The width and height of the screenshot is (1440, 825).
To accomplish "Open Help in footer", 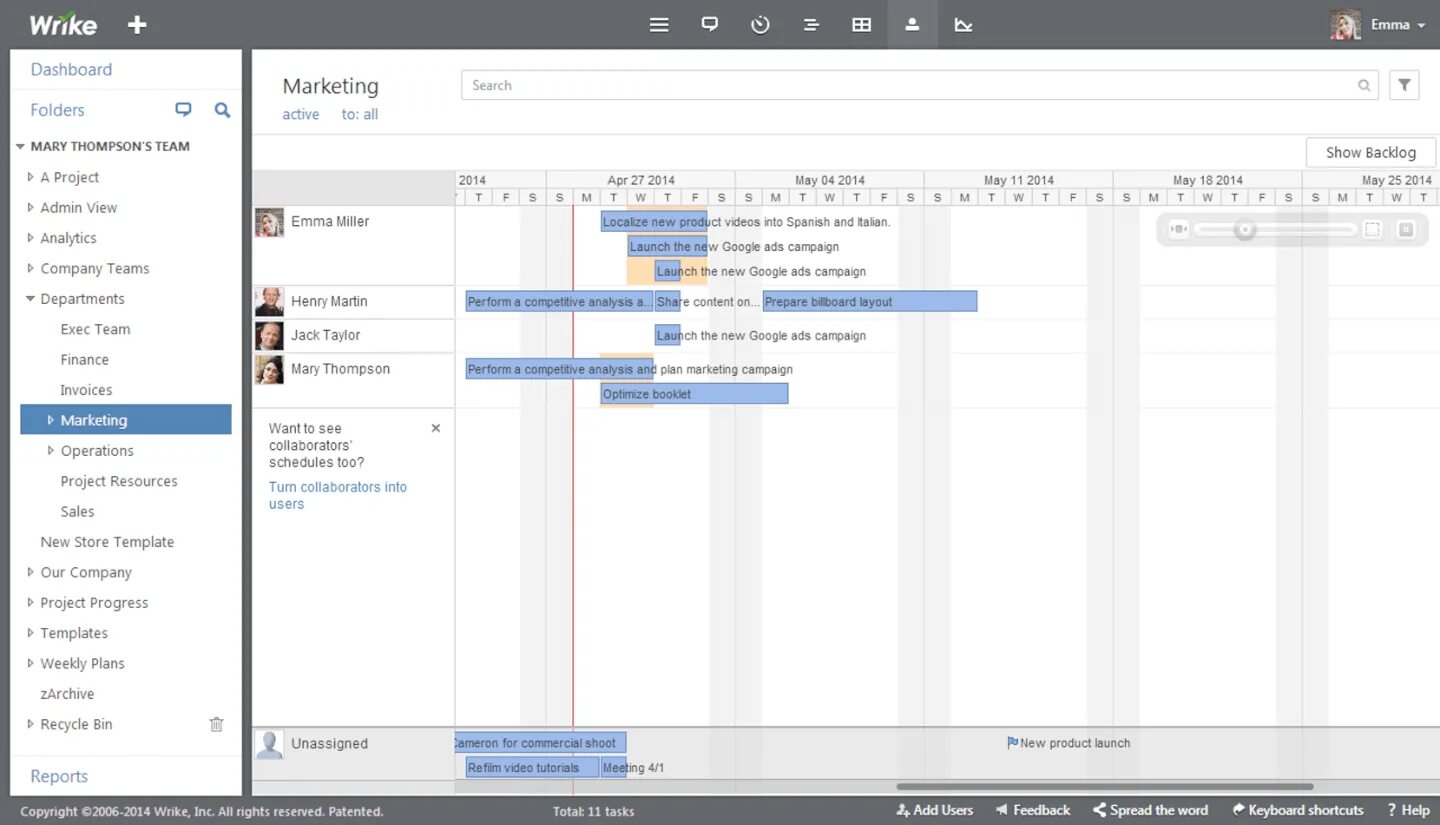I will [x=1408, y=810].
